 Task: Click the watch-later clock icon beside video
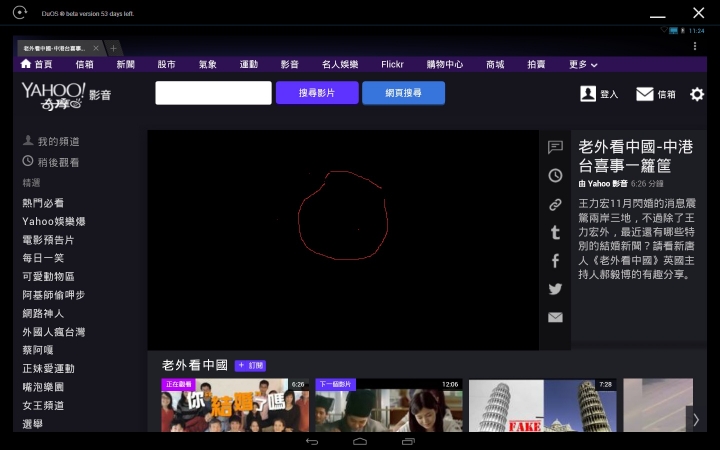pyautogui.click(x=555, y=175)
